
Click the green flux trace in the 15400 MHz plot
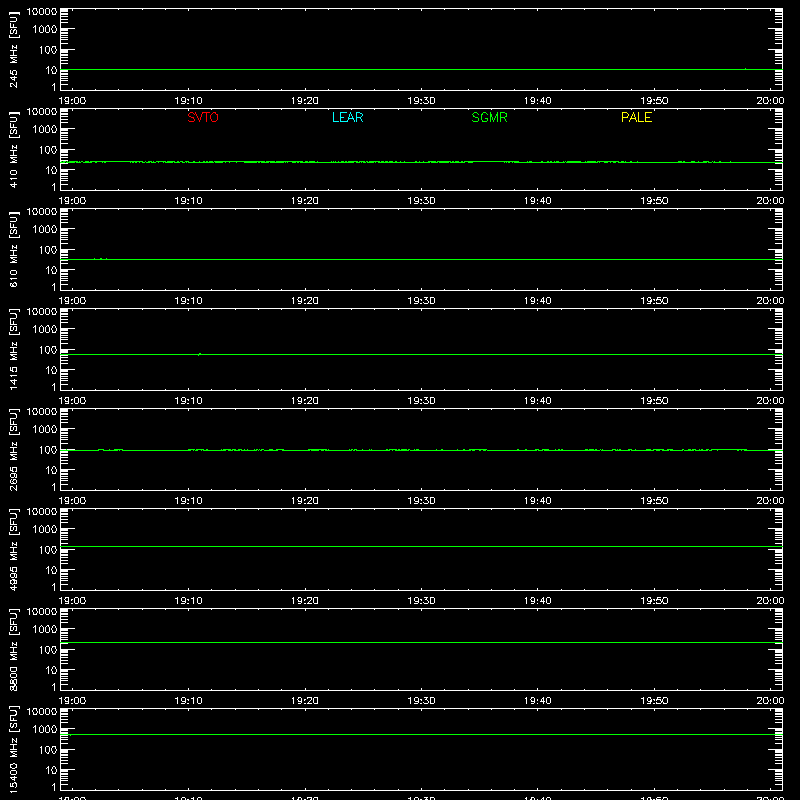click(421, 735)
